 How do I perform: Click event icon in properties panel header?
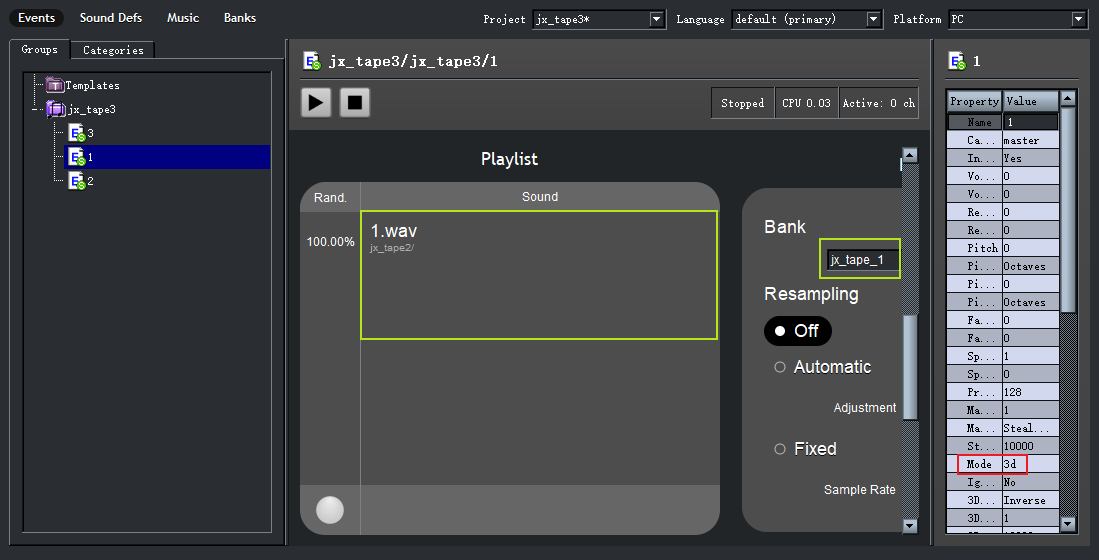click(x=957, y=61)
